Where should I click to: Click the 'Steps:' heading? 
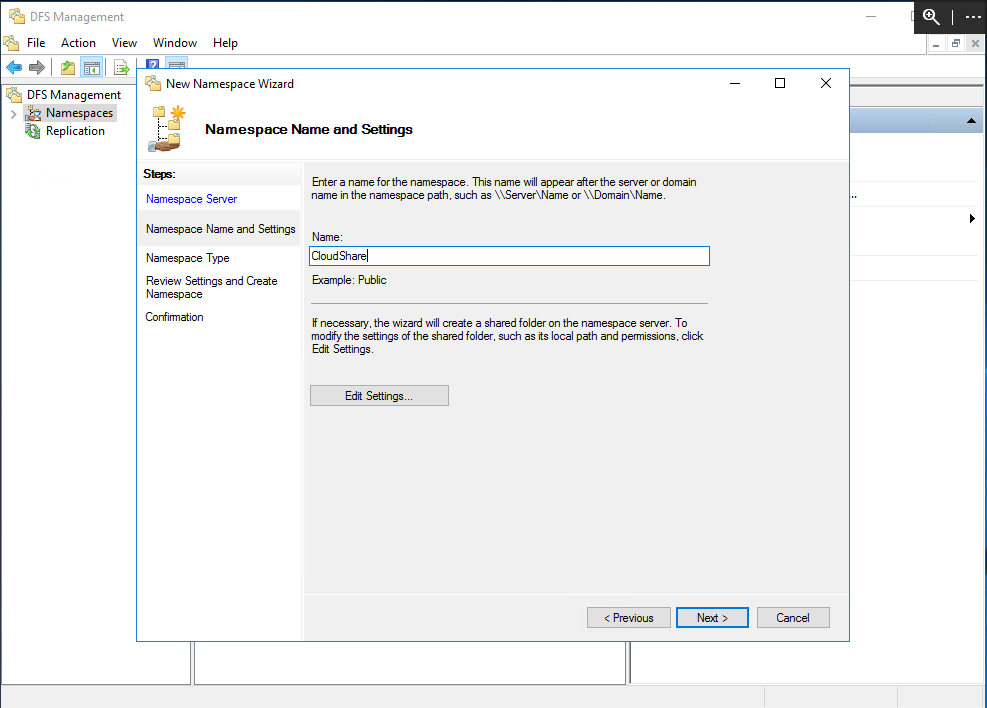[x=159, y=174]
